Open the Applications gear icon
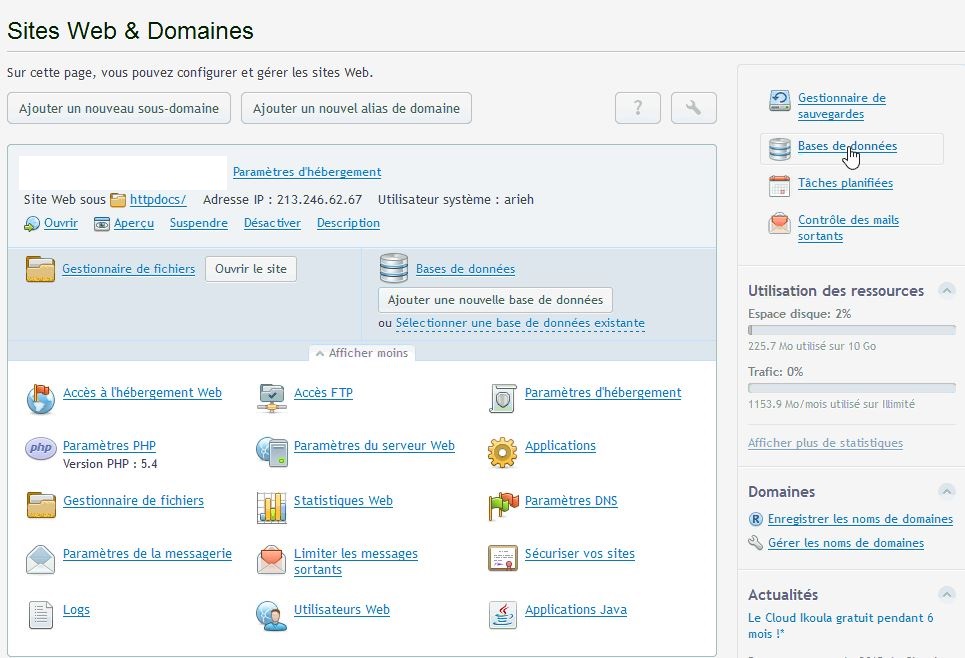The height and width of the screenshot is (658, 965). 502,452
